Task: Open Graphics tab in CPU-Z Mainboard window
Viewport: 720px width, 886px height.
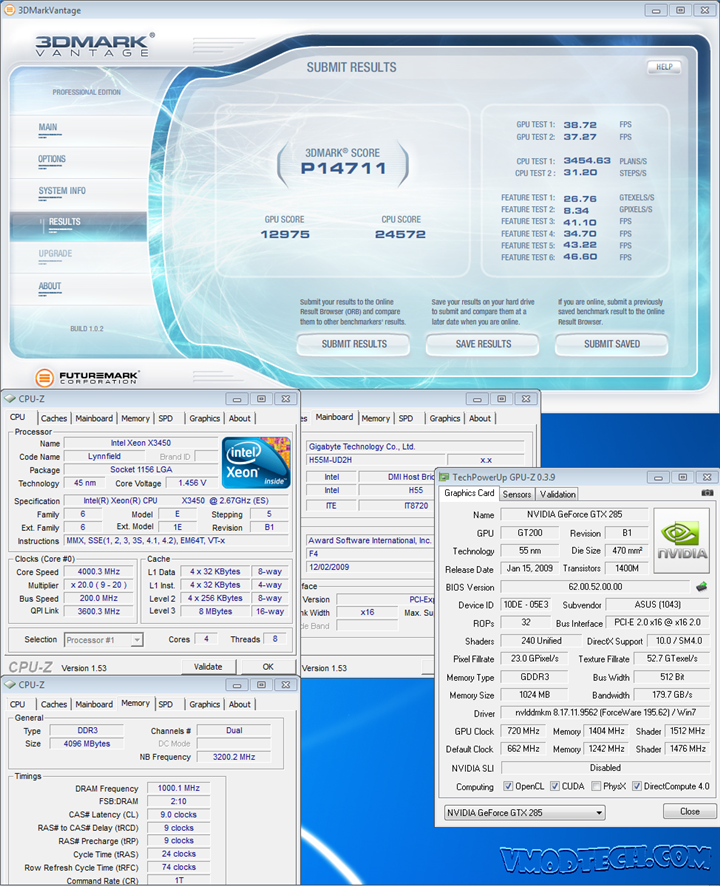Action: tap(445, 418)
